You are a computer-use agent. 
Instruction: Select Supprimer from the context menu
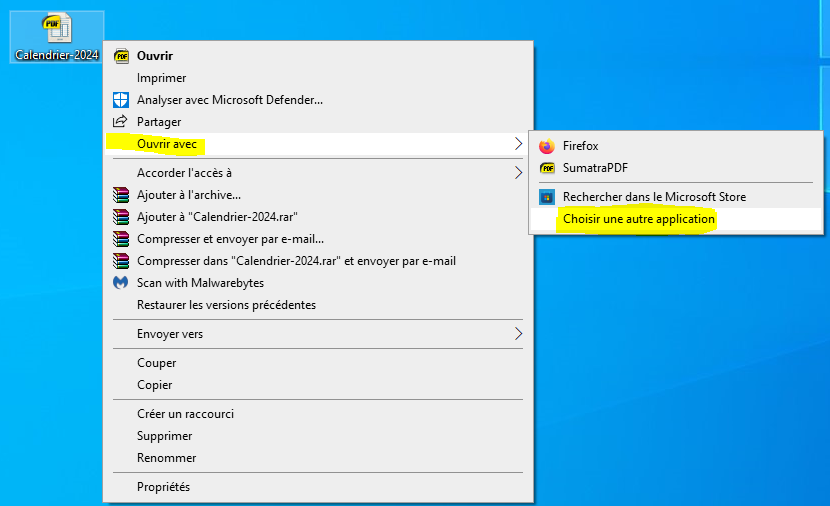pos(318,436)
